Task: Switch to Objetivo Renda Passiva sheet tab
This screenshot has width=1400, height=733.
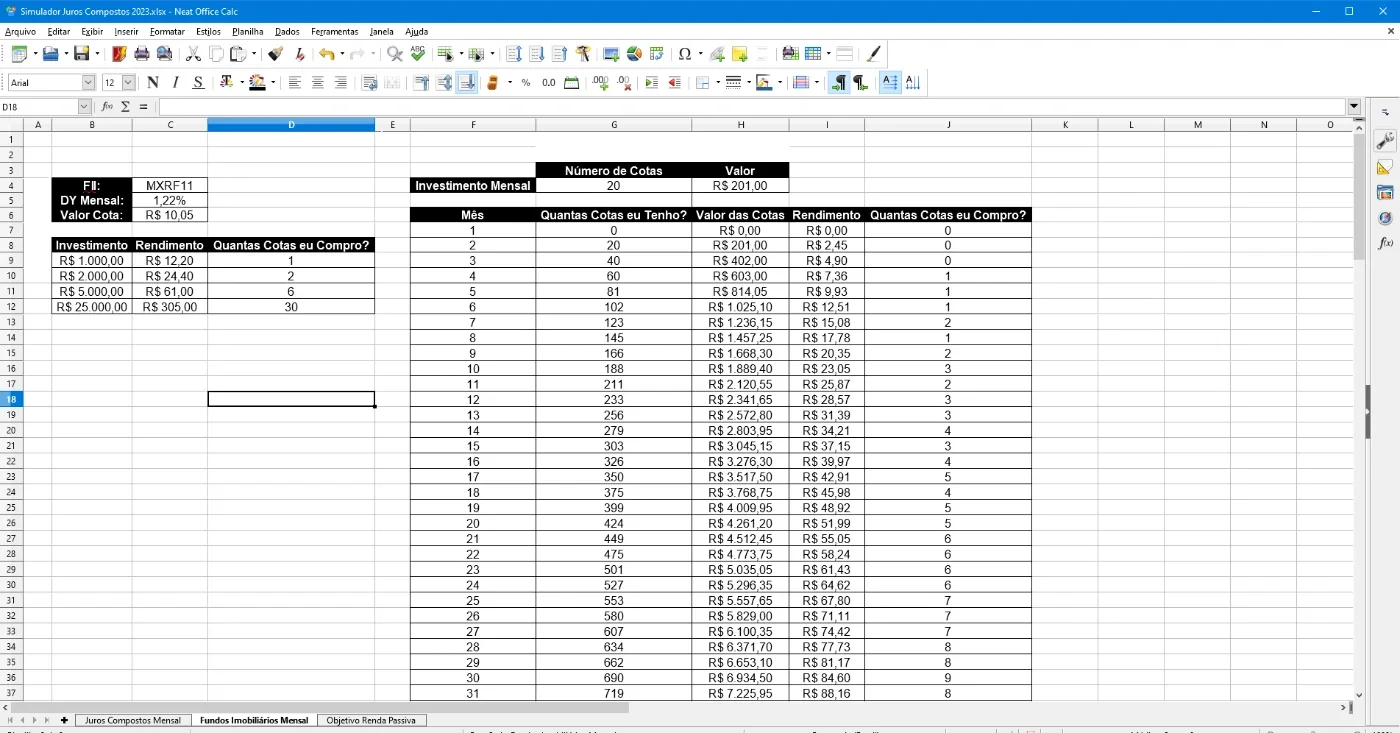Action: (372, 720)
